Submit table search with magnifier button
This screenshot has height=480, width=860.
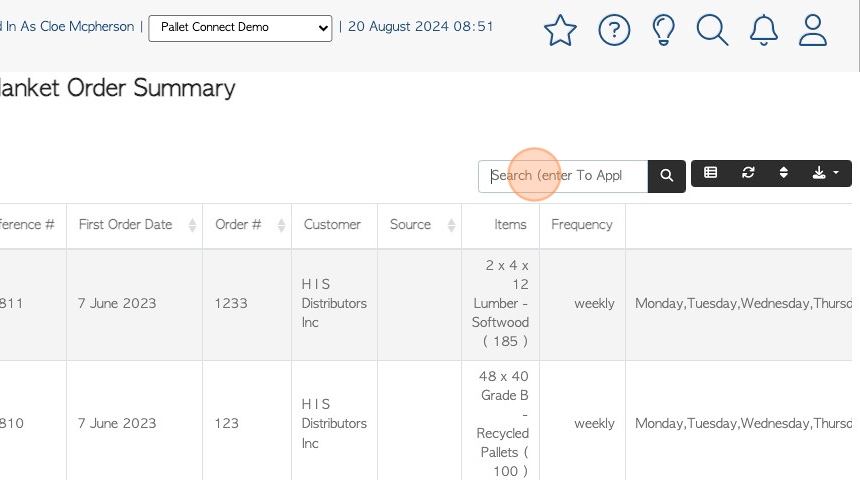(x=666, y=176)
